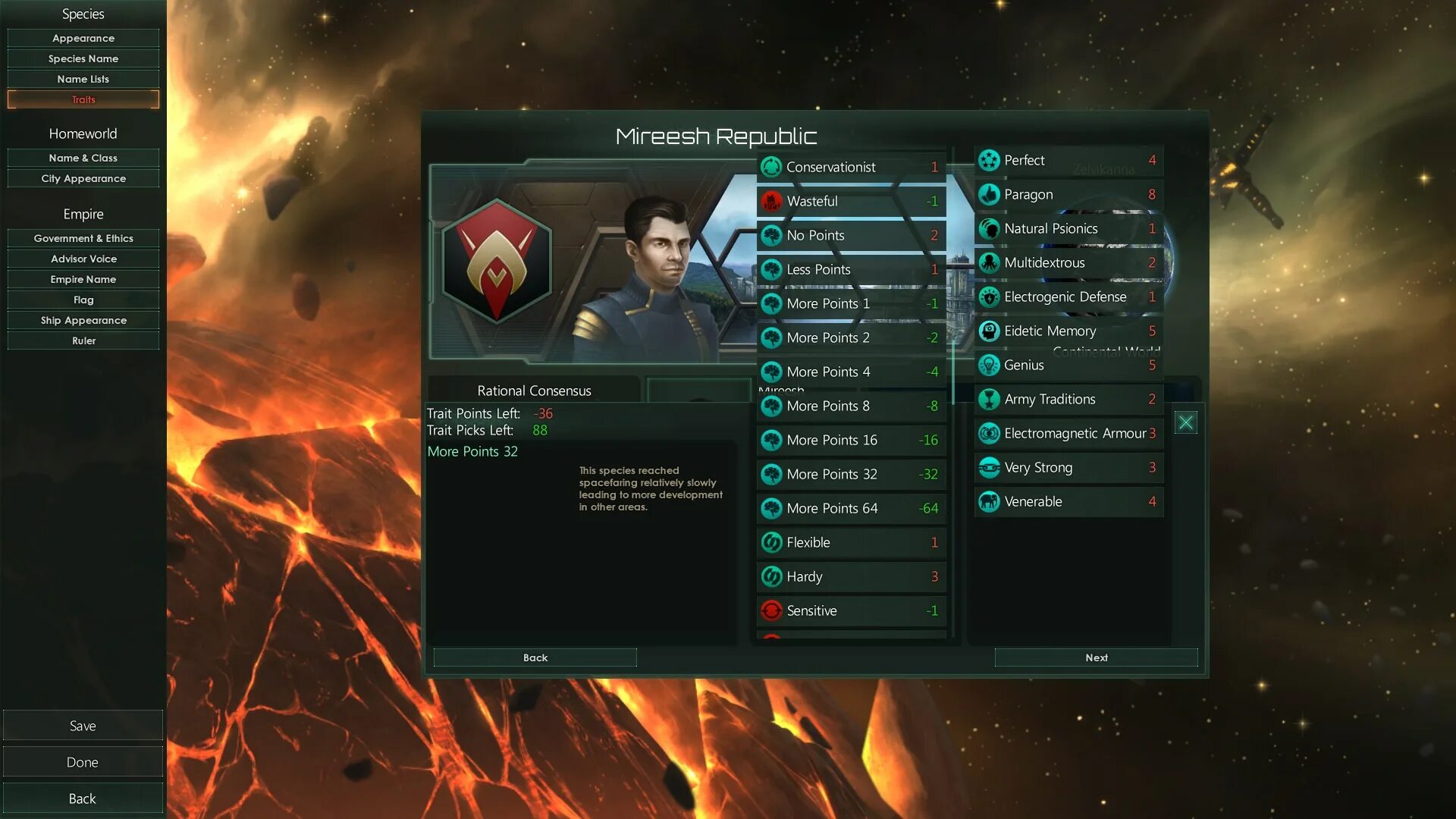Choose the Genius lightbulb icon
The image size is (1456, 819).
(989, 365)
